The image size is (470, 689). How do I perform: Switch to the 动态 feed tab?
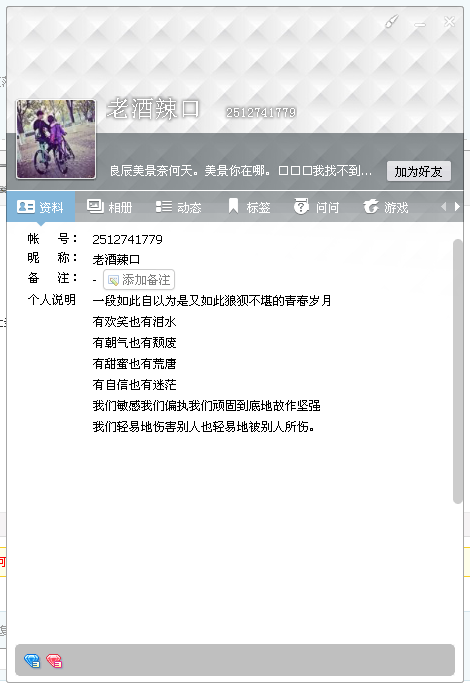point(179,207)
